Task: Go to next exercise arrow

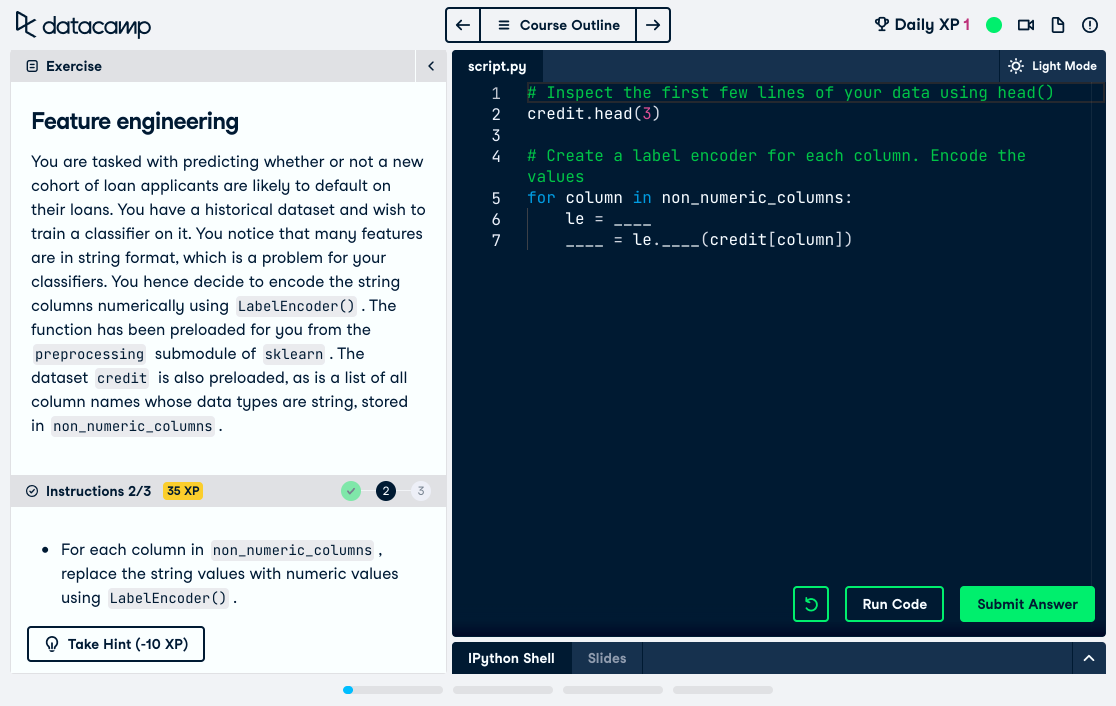Action: pyautogui.click(x=653, y=25)
